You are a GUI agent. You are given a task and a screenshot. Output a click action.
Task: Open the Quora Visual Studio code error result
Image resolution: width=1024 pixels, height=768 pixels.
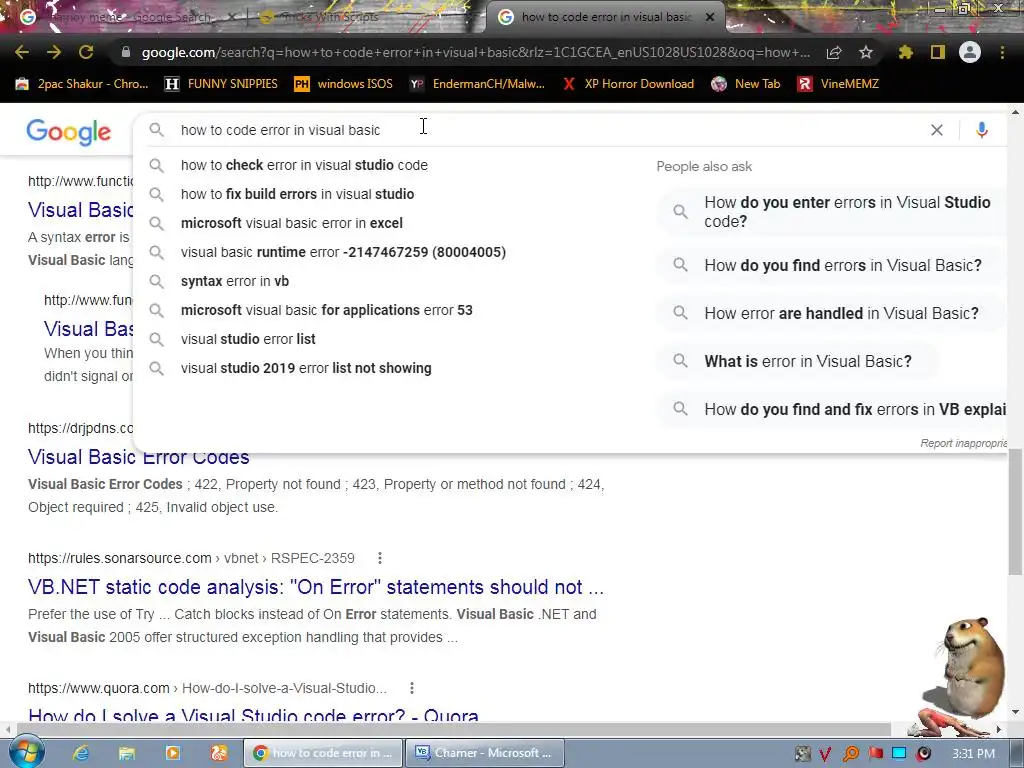(253, 716)
